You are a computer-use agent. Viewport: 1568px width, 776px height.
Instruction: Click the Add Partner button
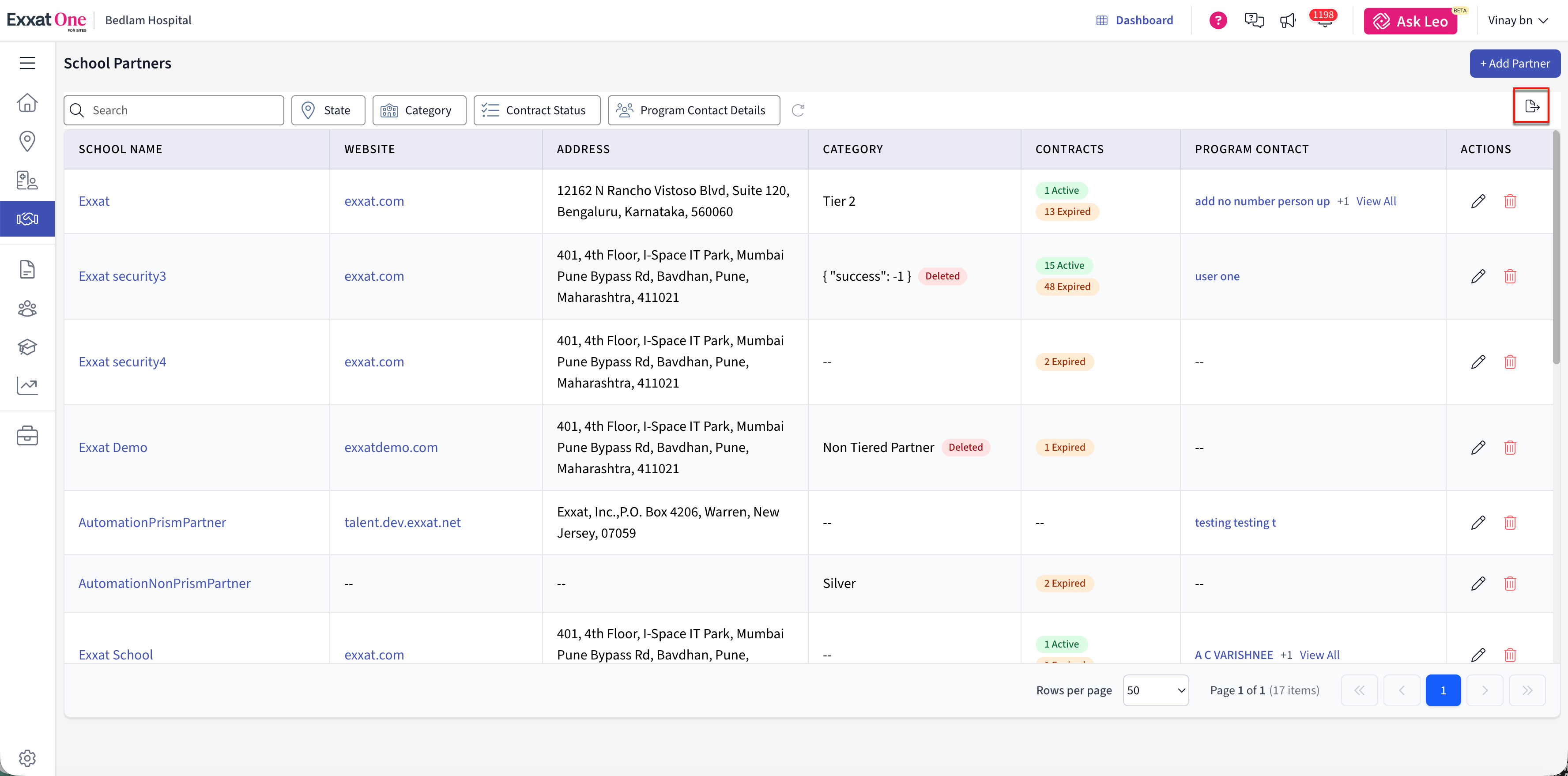tap(1515, 63)
